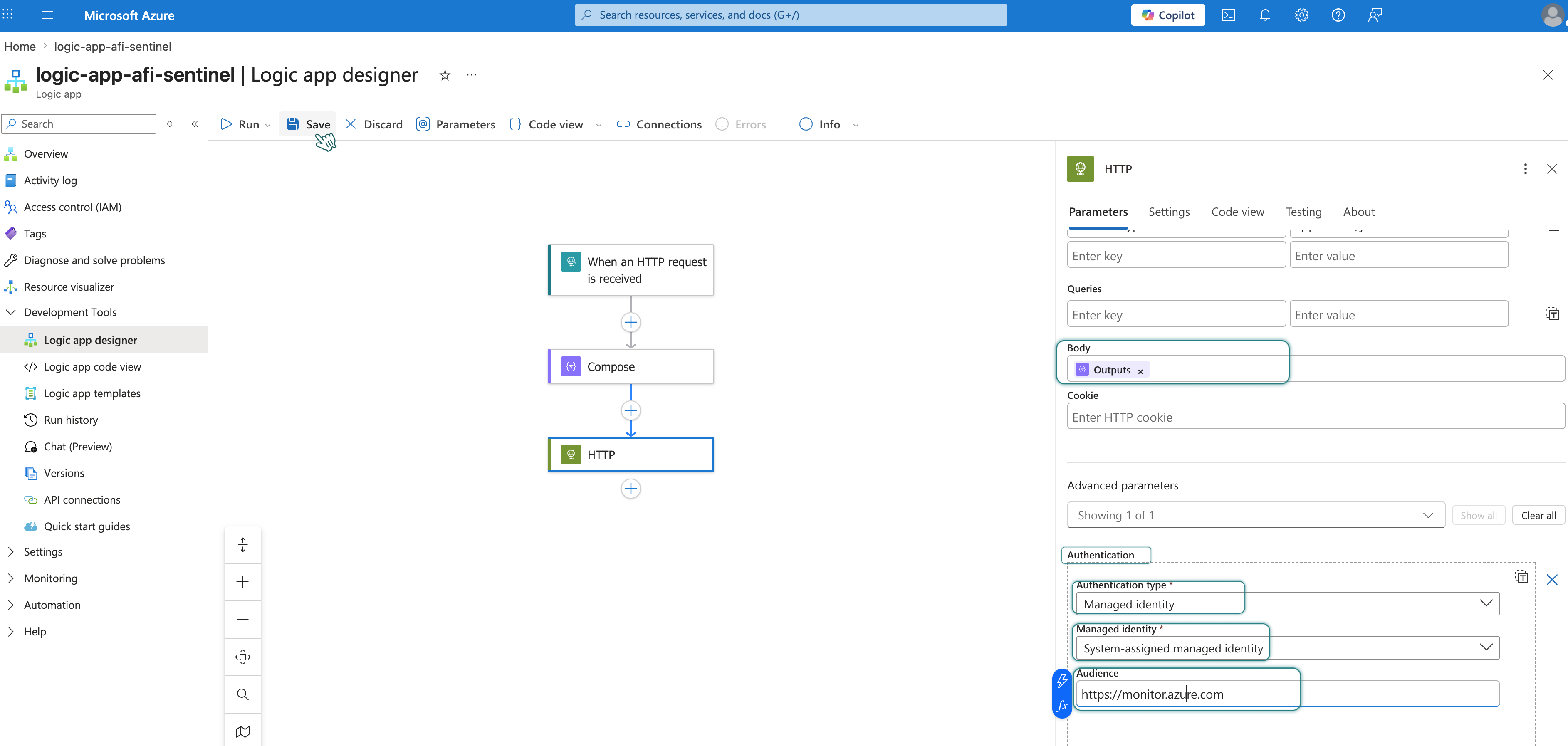Switch Queries to text mode
This screenshot has width=1568, height=746.
pyautogui.click(x=1551, y=314)
